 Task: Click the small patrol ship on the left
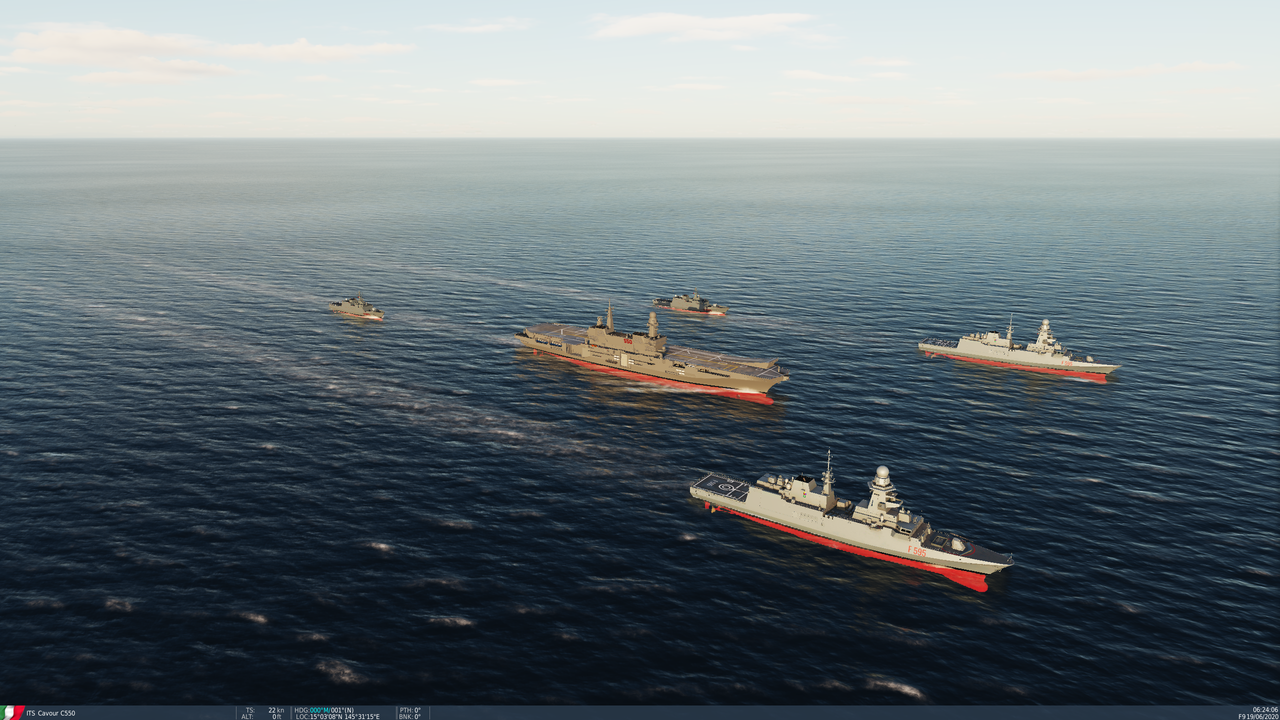tap(357, 308)
